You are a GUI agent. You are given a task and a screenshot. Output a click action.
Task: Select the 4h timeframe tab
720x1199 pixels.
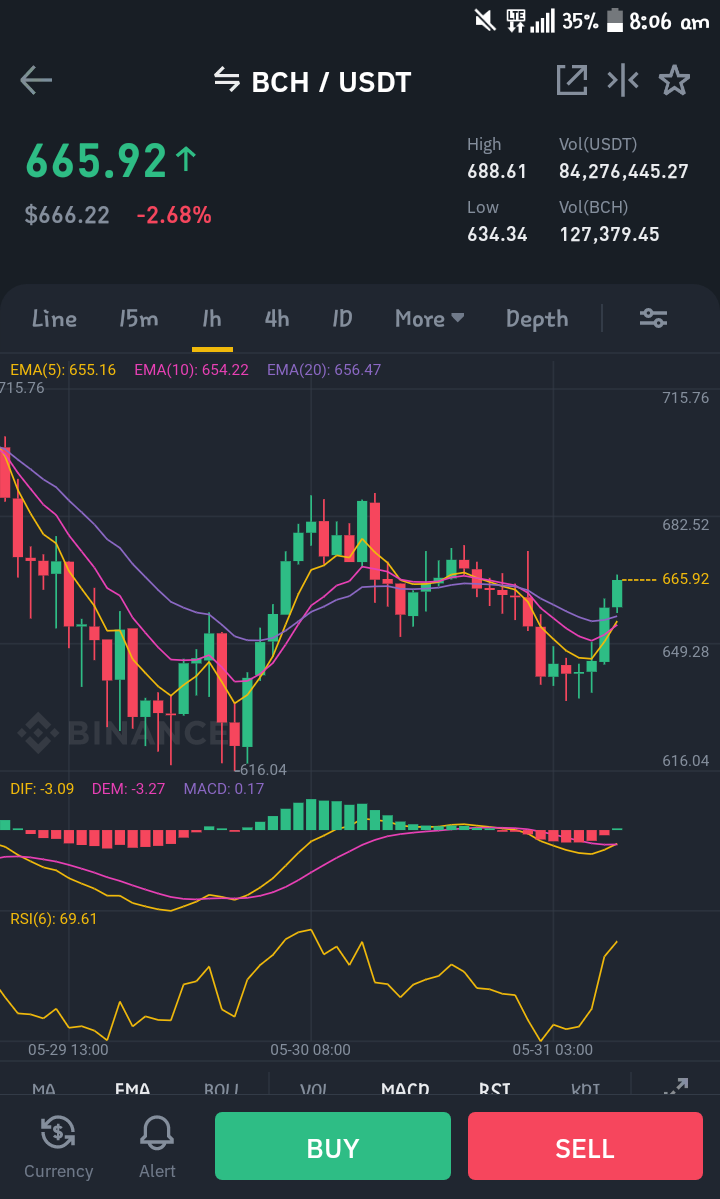(x=277, y=318)
